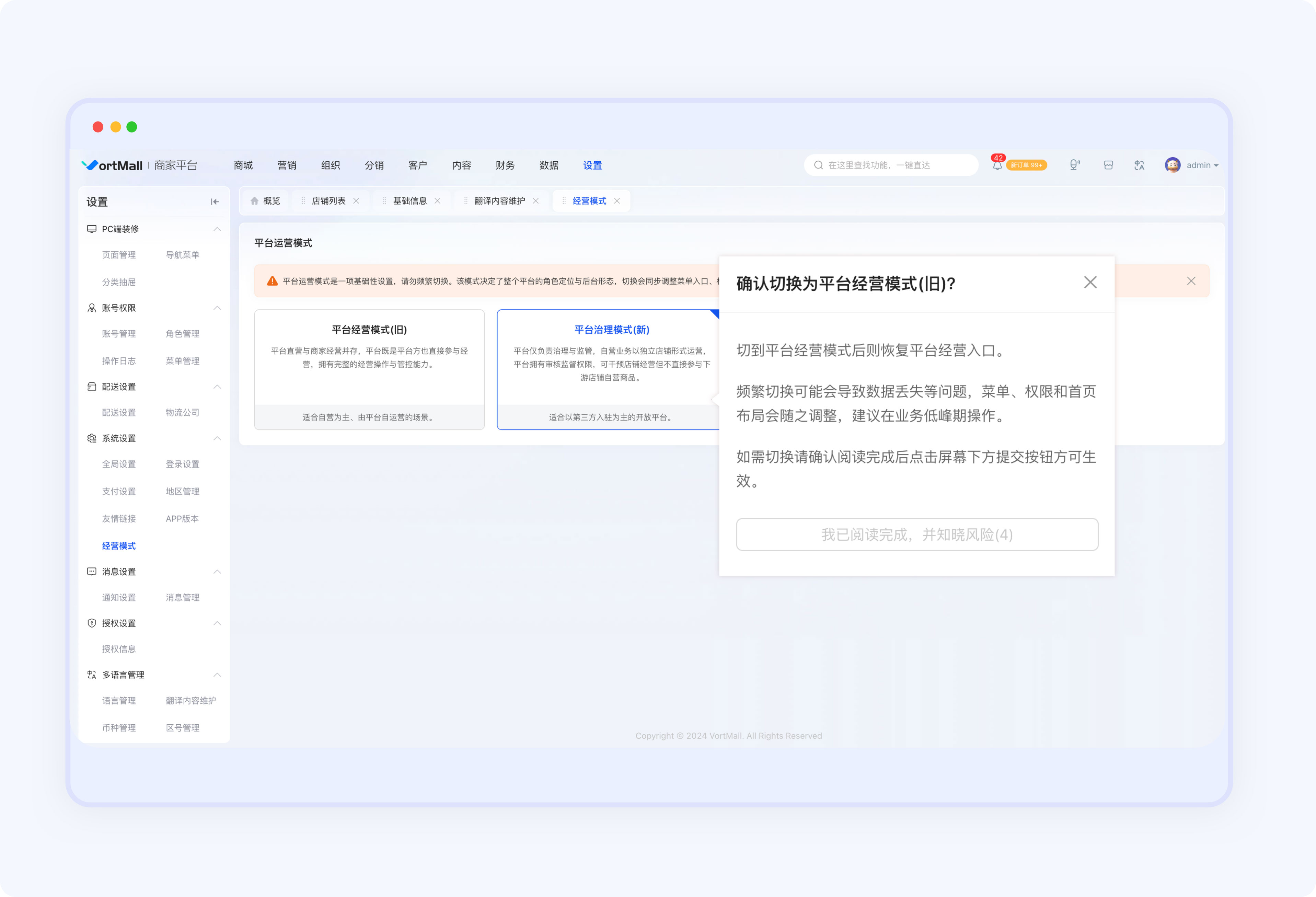This screenshot has width=1316, height=897.
Task: Click the 多语言管理 translate icon
Action: pyautogui.click(x=91, y=675)
